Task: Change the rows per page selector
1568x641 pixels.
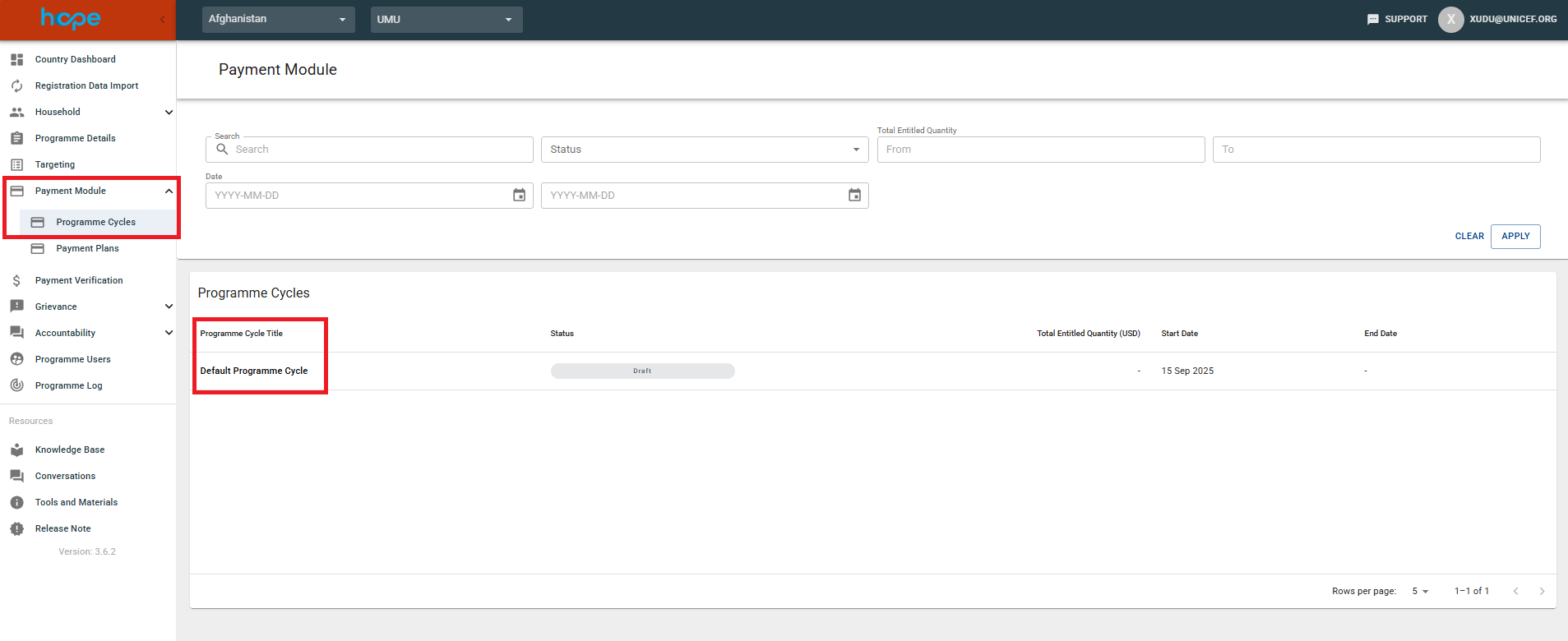Action: tap(1420, 591)
